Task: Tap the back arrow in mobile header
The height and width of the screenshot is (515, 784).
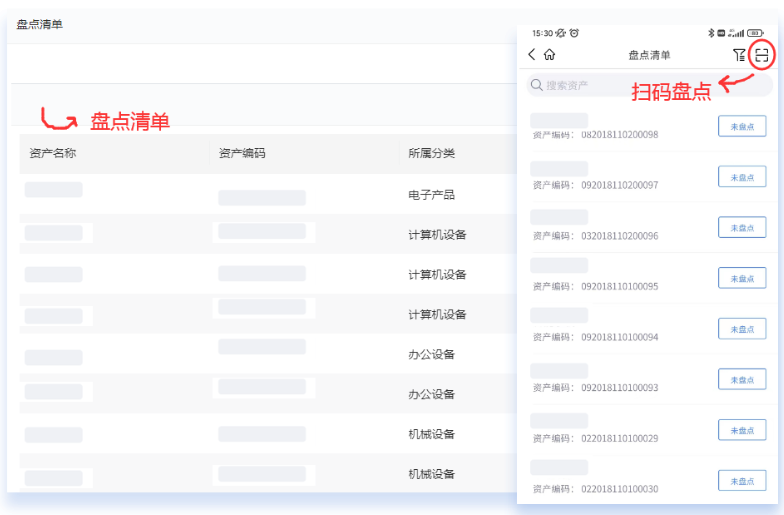Action: (x=532, y=55)
